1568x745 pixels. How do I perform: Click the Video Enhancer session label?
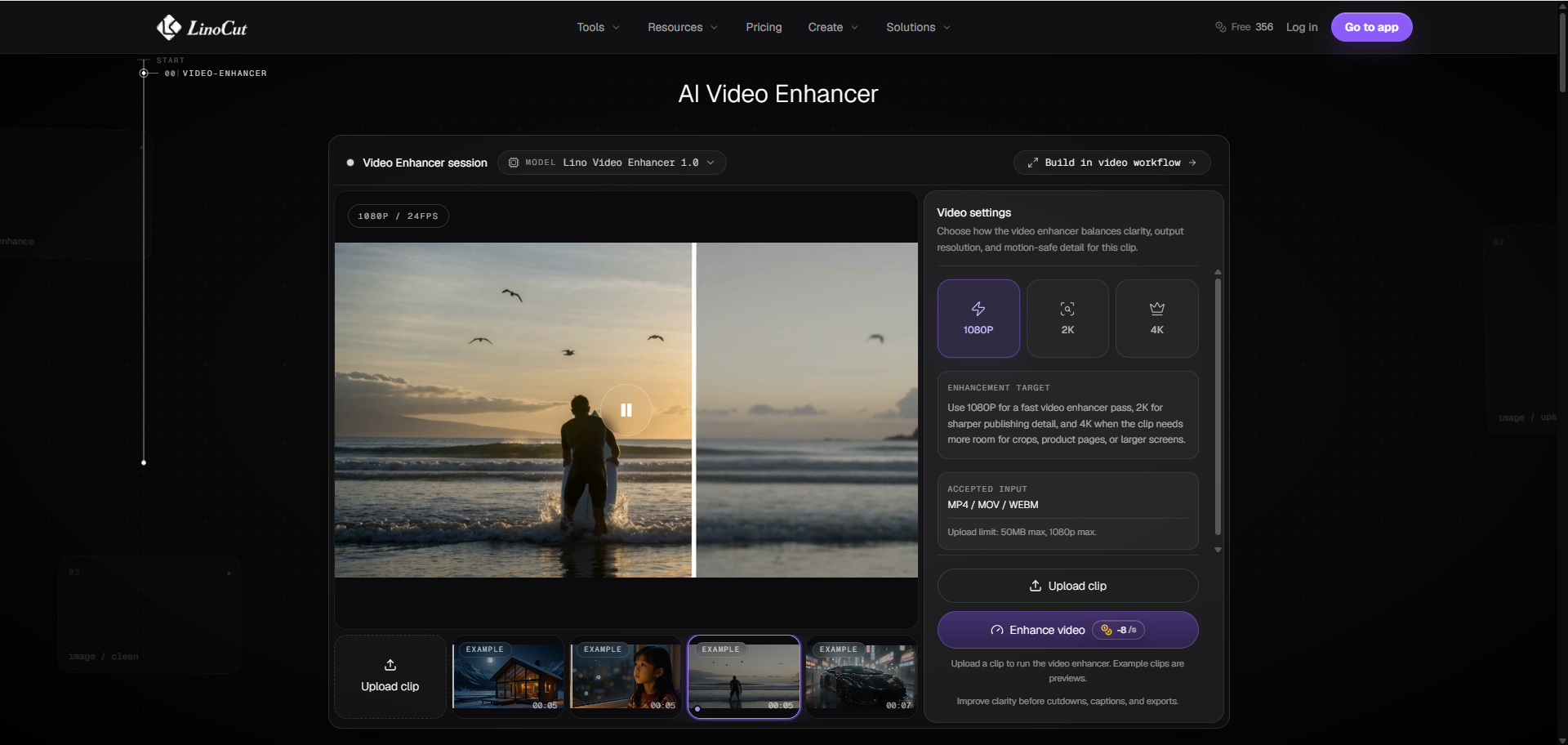click(425, 163)
